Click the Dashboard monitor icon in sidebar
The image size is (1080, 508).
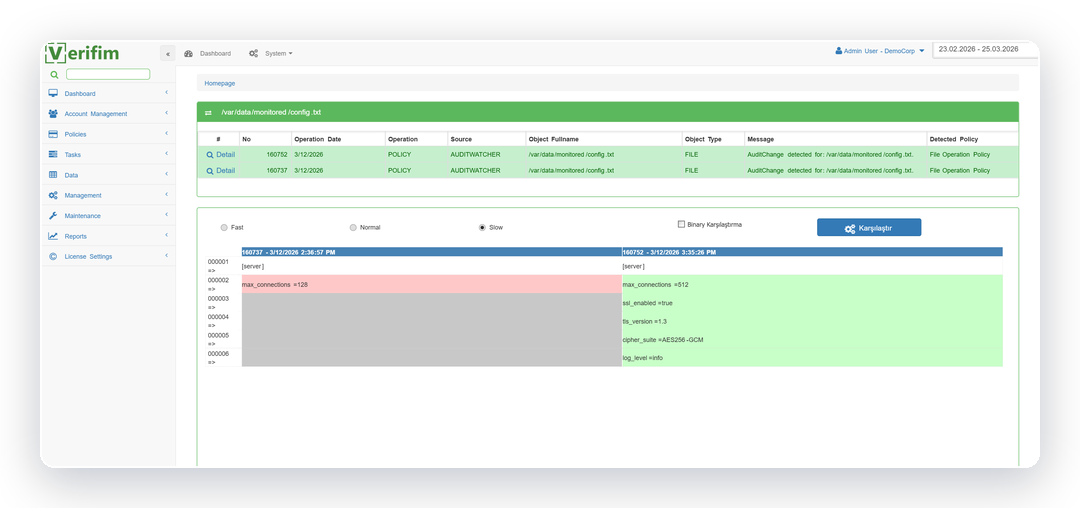tap(53, 93)
